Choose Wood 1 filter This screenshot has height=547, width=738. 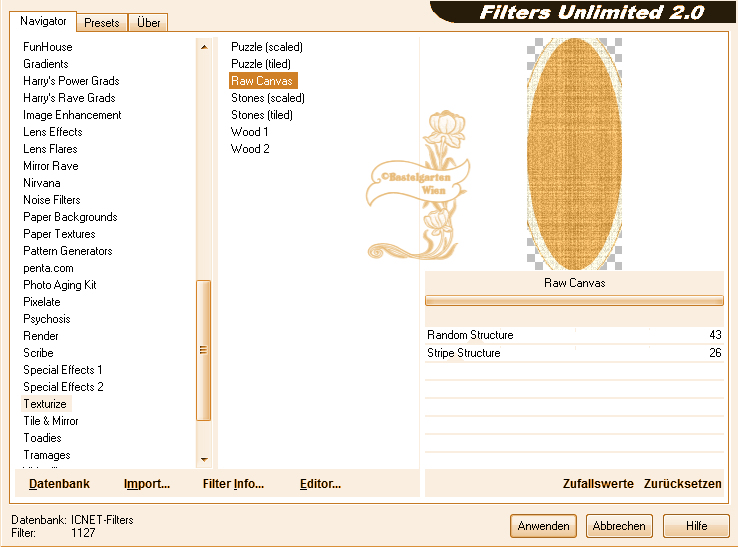[x=249, y=132]
